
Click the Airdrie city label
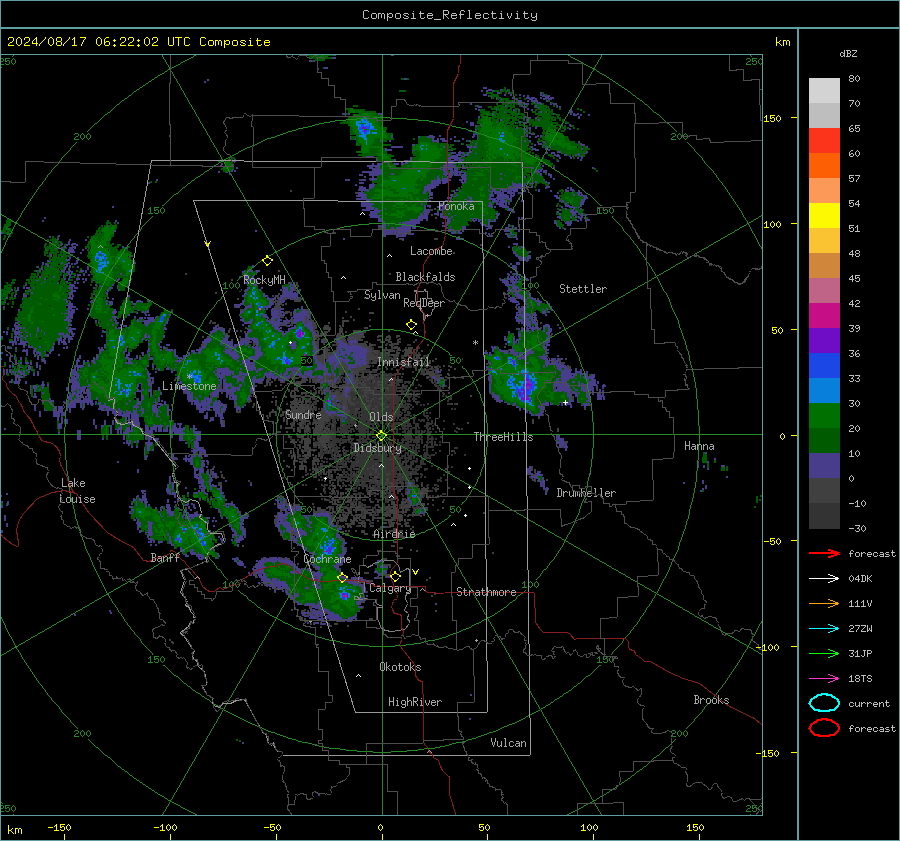394,534
